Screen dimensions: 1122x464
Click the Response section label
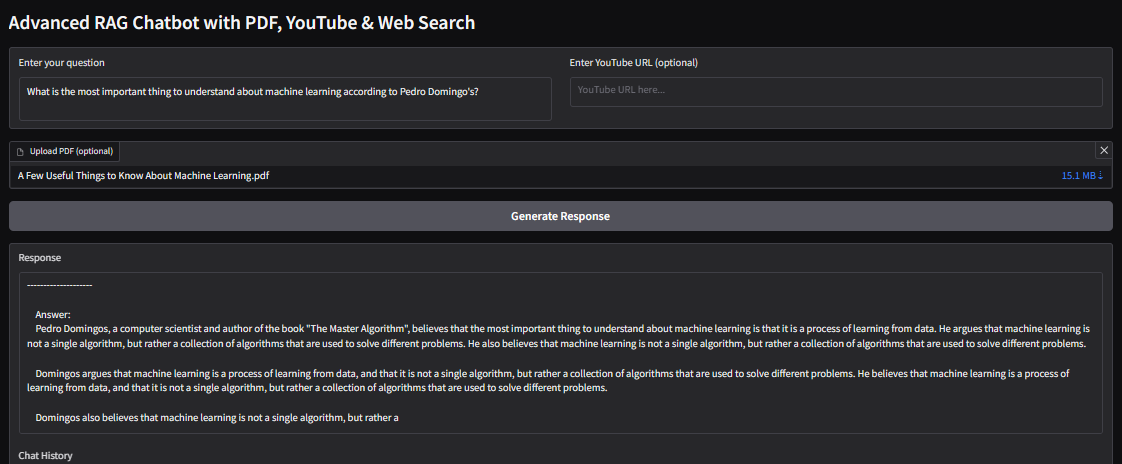point(40,258)
